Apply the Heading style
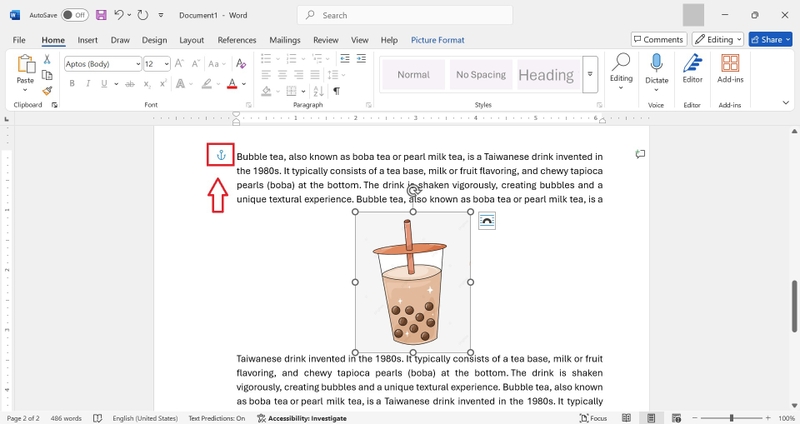Viewport: 800px width, 424px height. [x=546, y=74]
